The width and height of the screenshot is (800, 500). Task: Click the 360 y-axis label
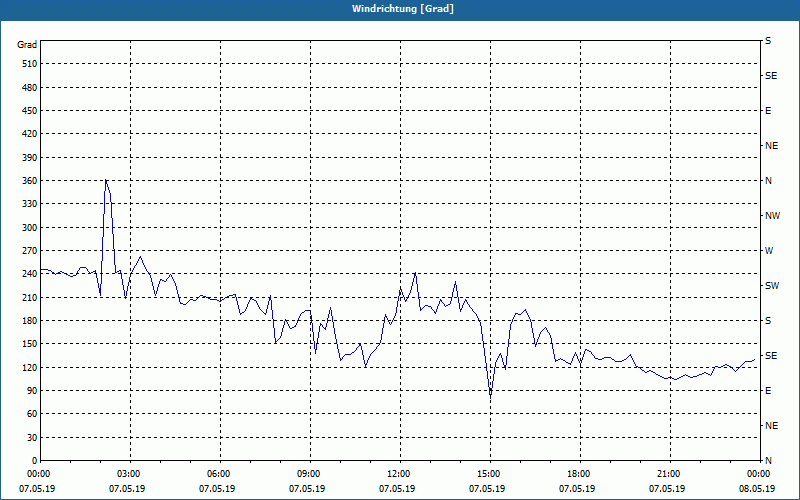(x=30, y=181)
